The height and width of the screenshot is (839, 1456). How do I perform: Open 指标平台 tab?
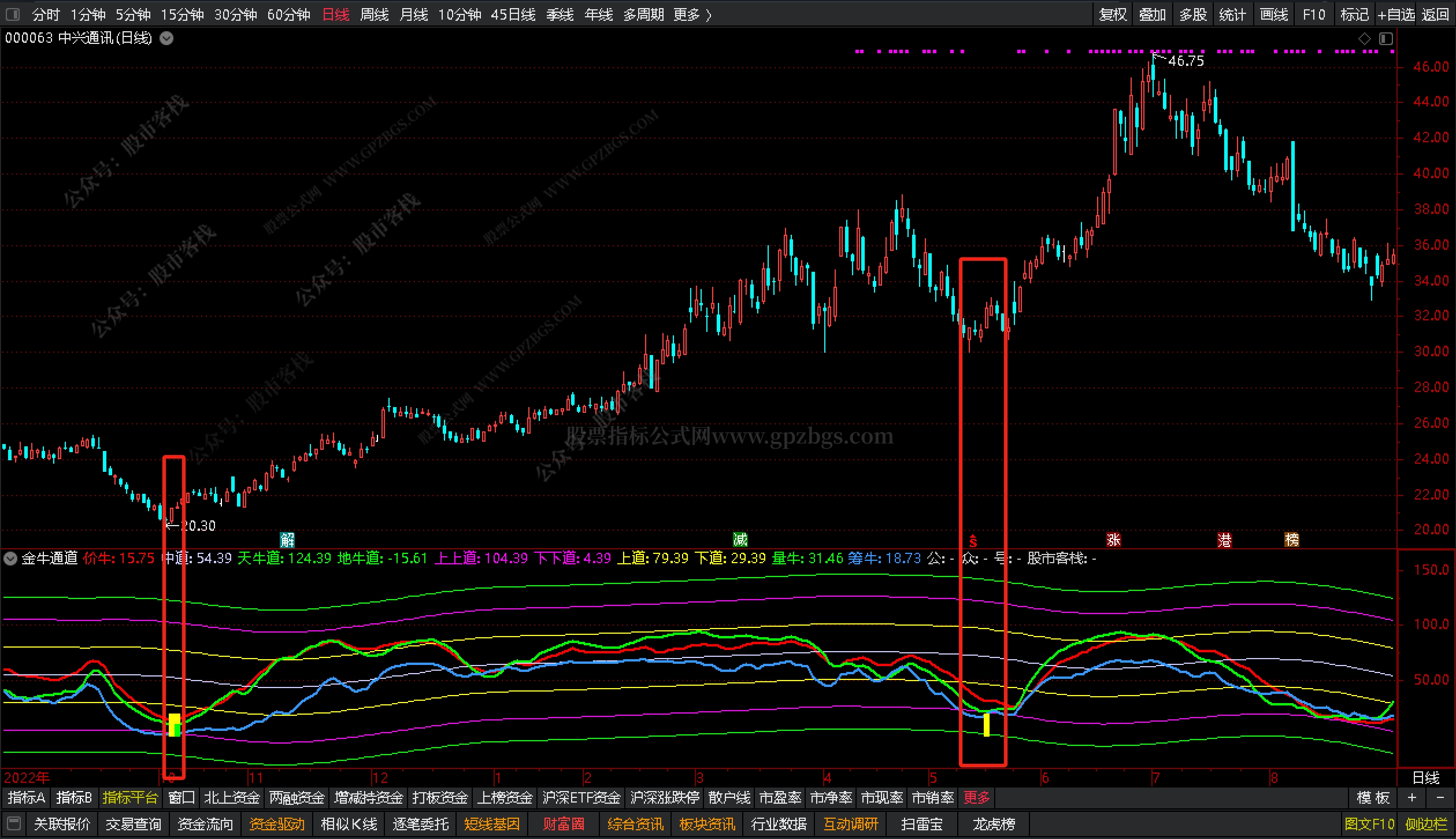coord(130,798)
